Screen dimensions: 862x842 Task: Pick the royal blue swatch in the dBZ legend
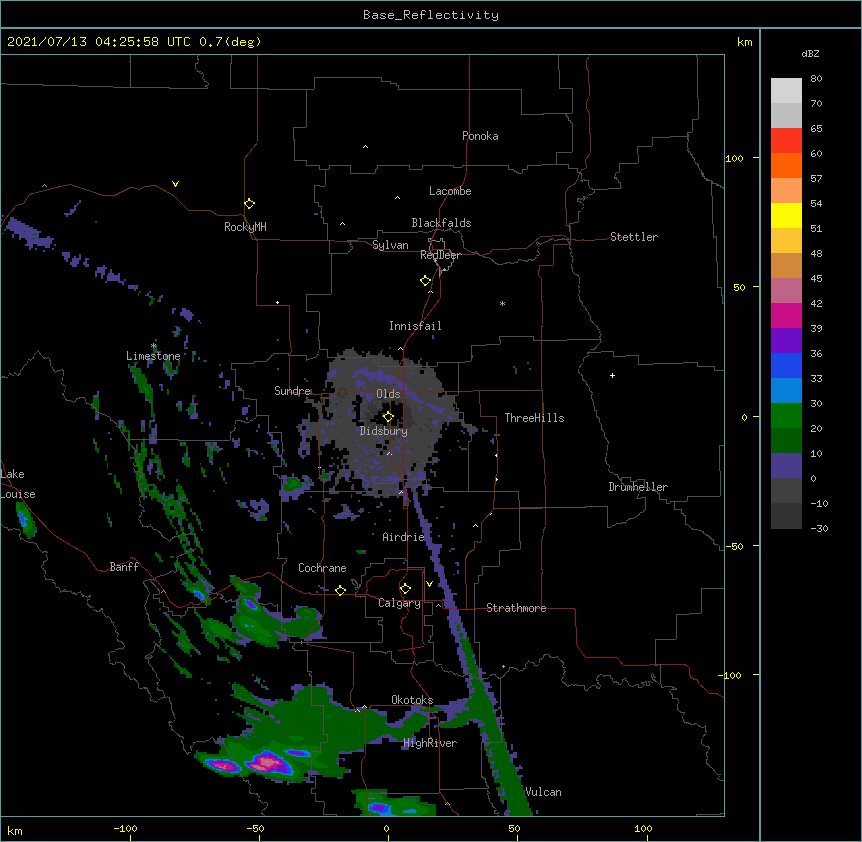(786, 365)
